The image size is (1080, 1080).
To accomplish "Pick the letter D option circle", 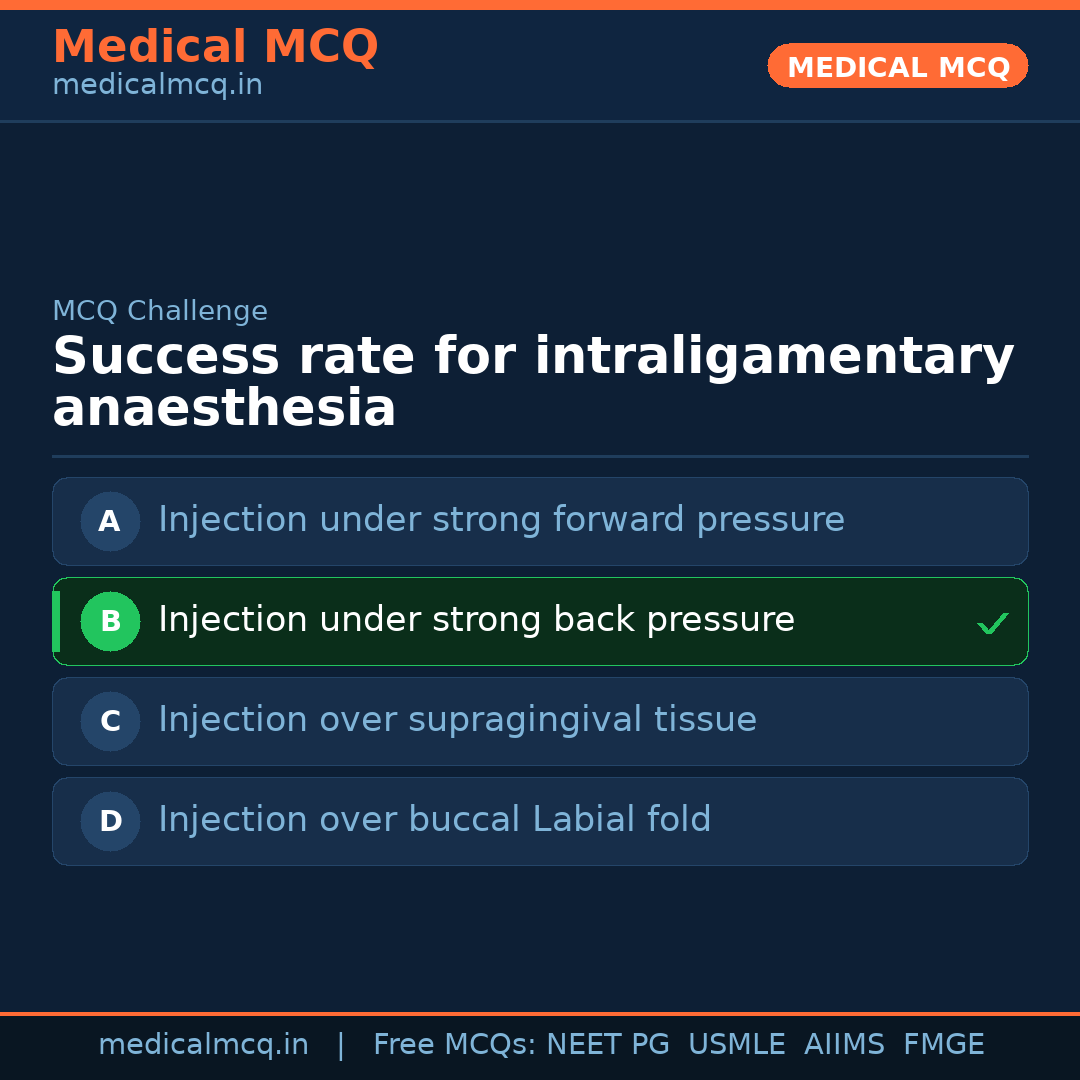I will tap(110, 821).
